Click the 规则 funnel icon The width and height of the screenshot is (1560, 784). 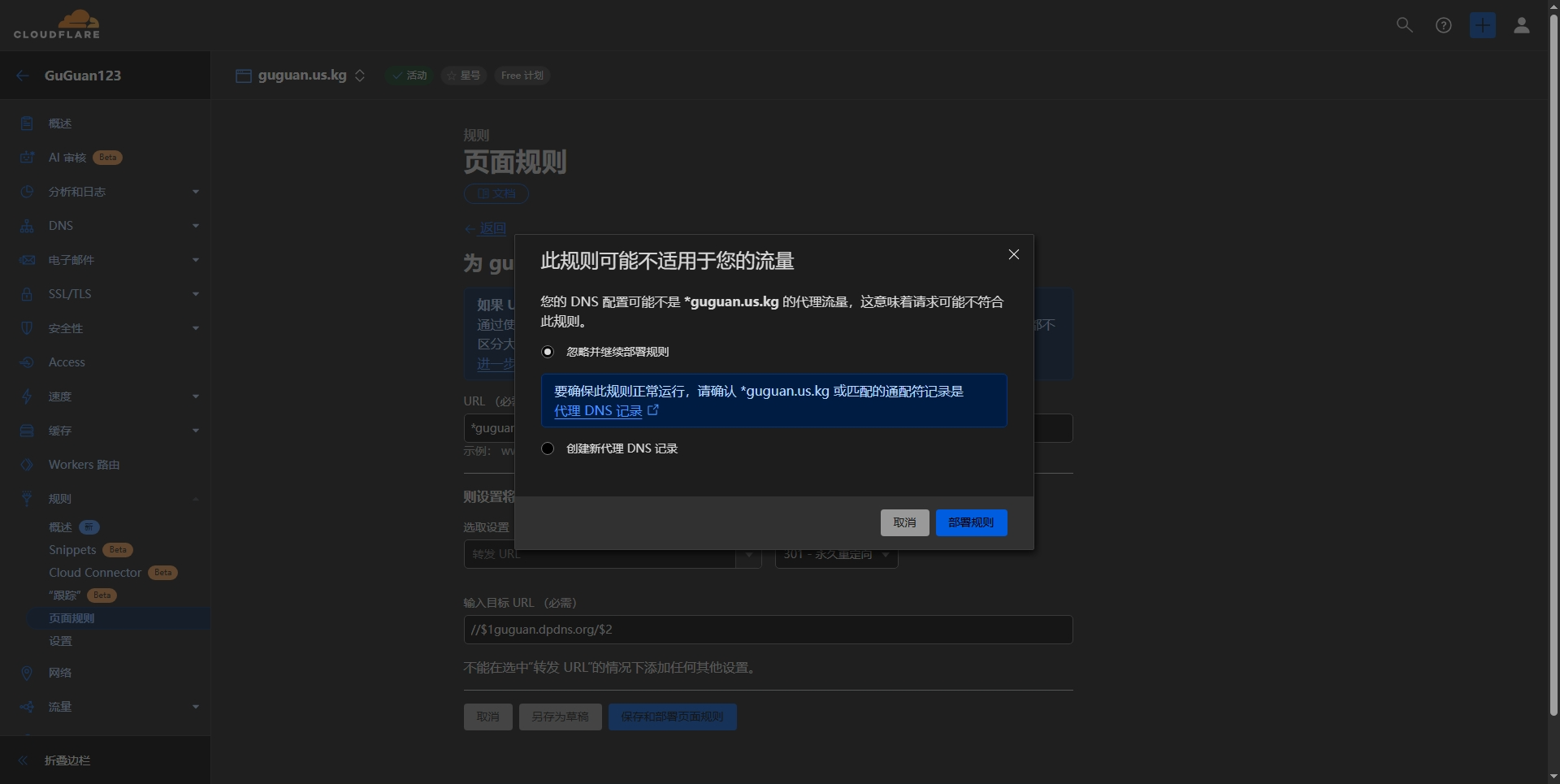click(27, 499)
